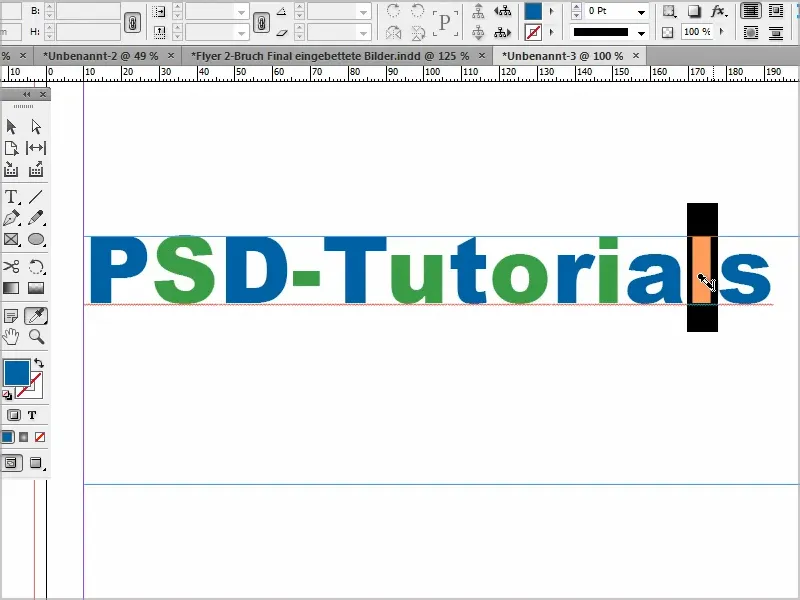Select the Line tool
Image resolution: width=800 pixels, height=600 pixels.
tap(36, 196)
